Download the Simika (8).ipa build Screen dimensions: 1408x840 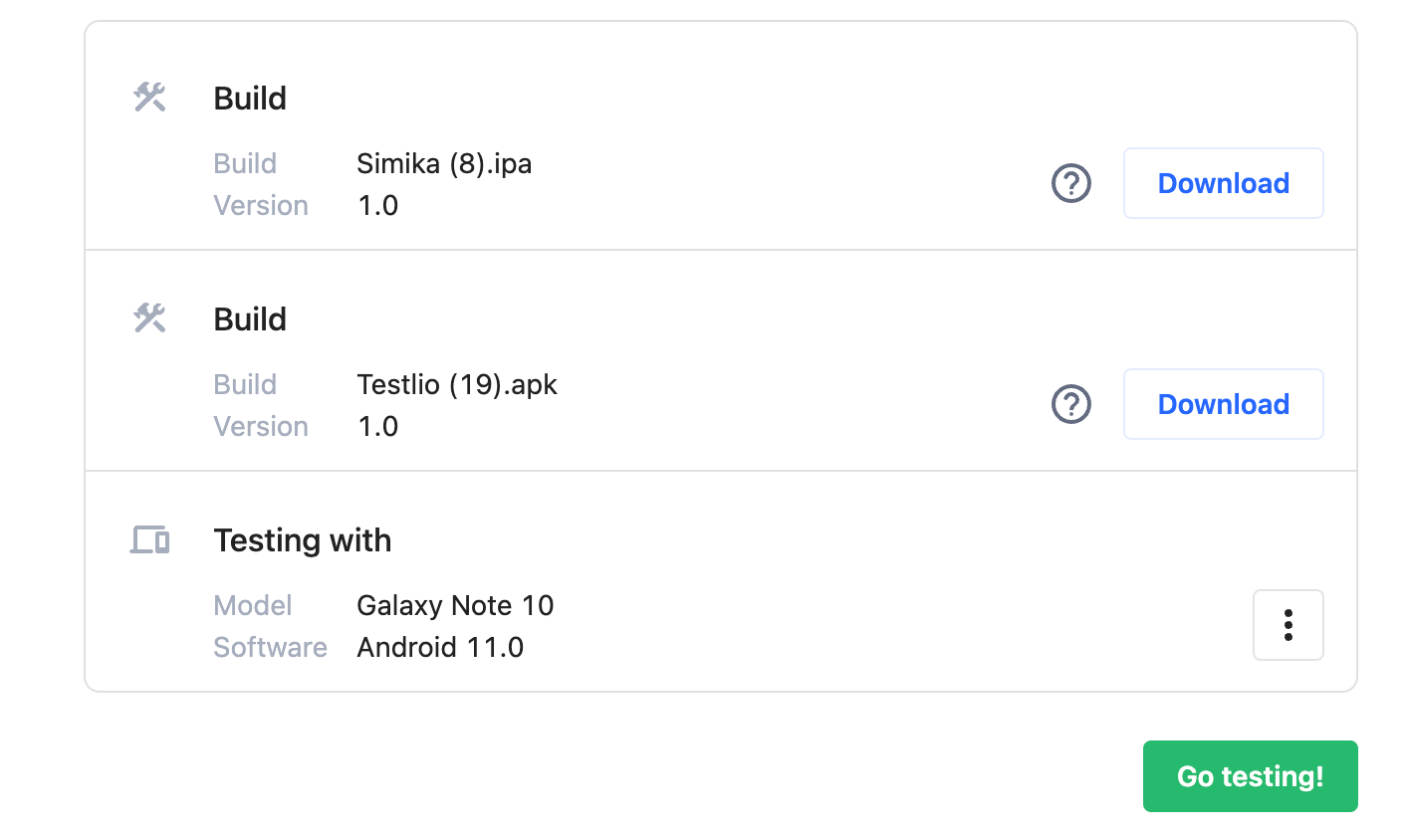pos(1223,183)
